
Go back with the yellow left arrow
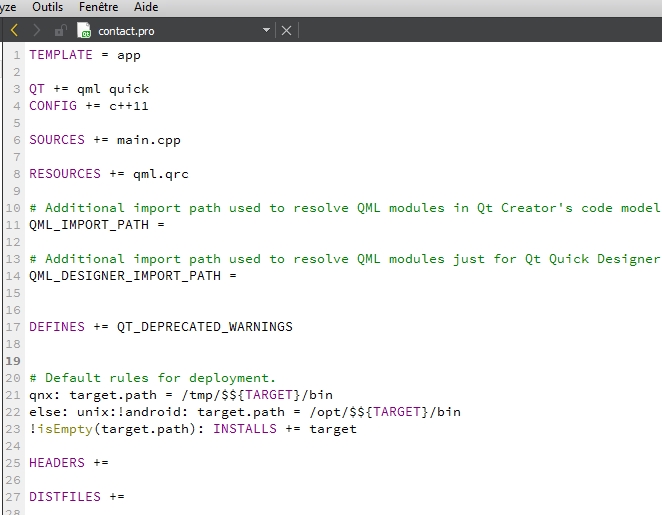(x=14, y=30)
